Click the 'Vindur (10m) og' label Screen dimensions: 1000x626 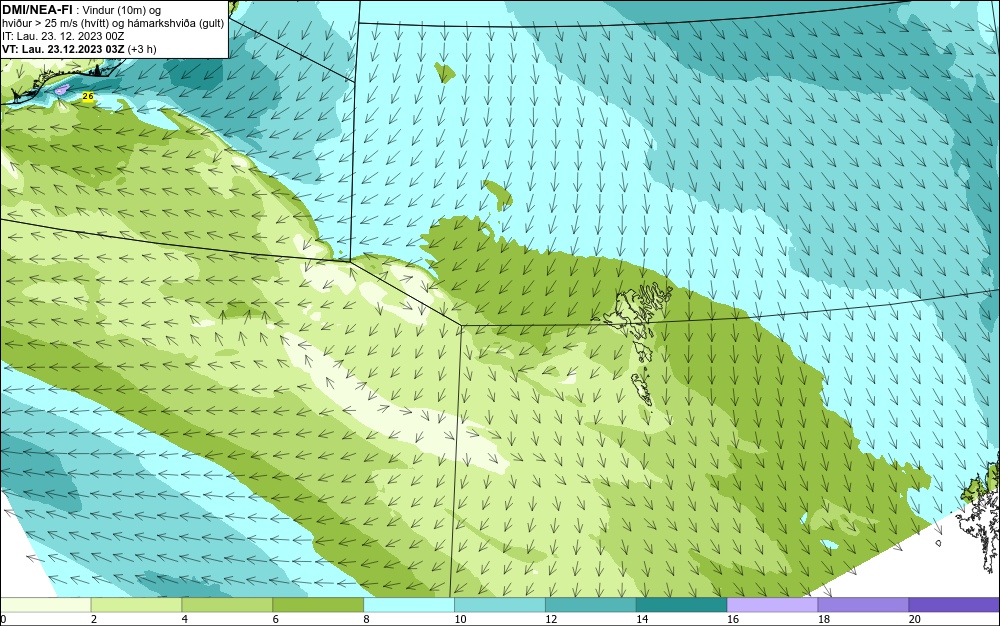[x=122, y=10]
